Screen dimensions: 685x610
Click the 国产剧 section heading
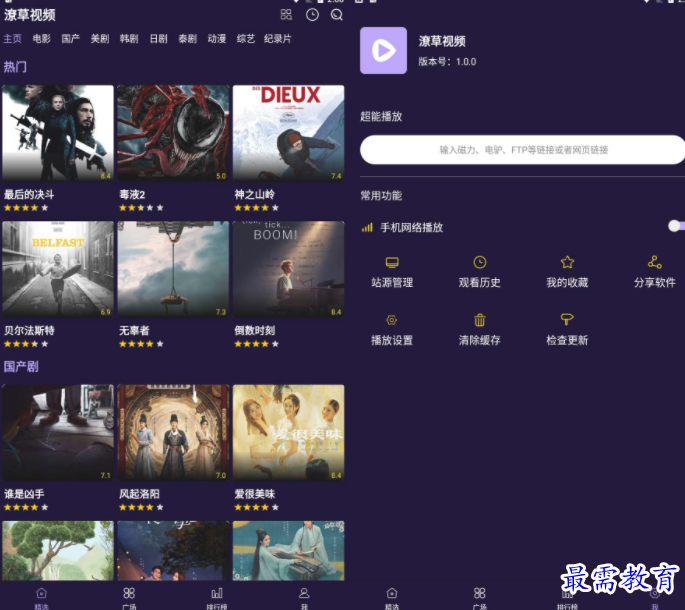pos(21,366)
